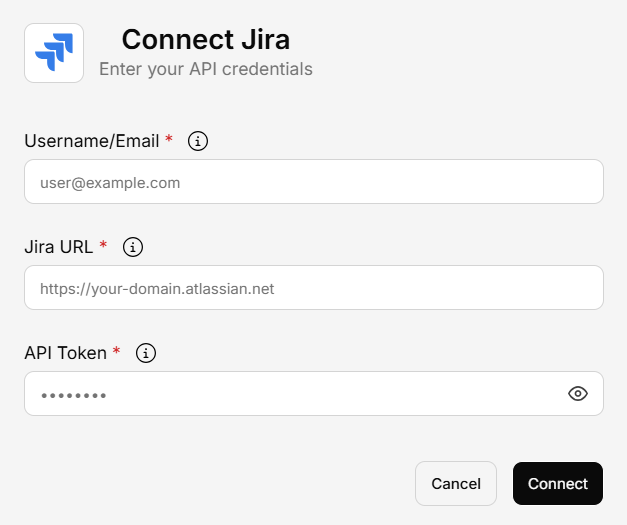Click the Jira URL field label

[59, 247]
